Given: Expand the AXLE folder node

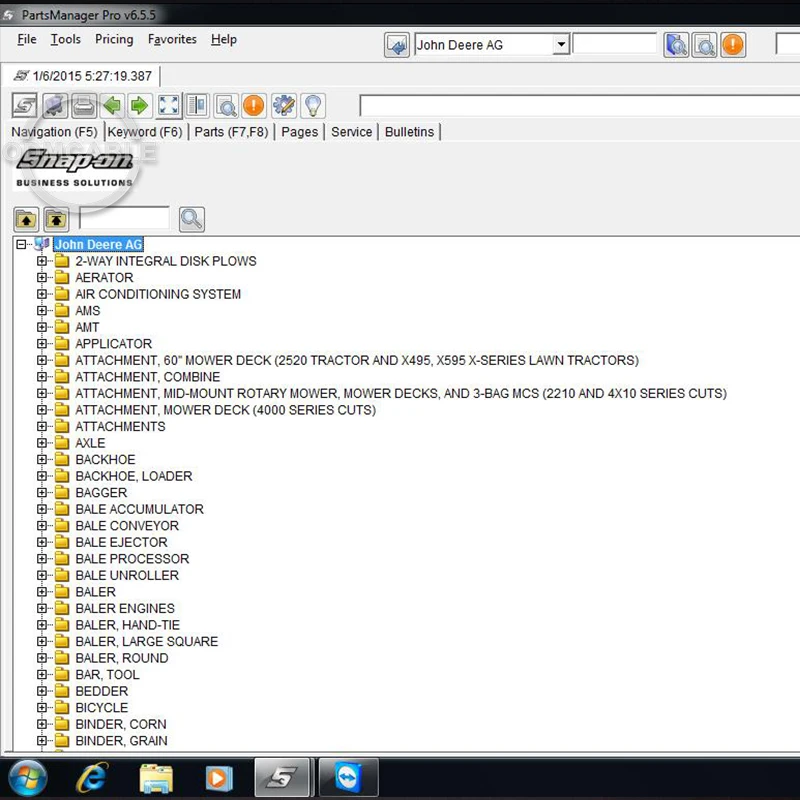Looking at the screenshot, I should coord(42,443).
